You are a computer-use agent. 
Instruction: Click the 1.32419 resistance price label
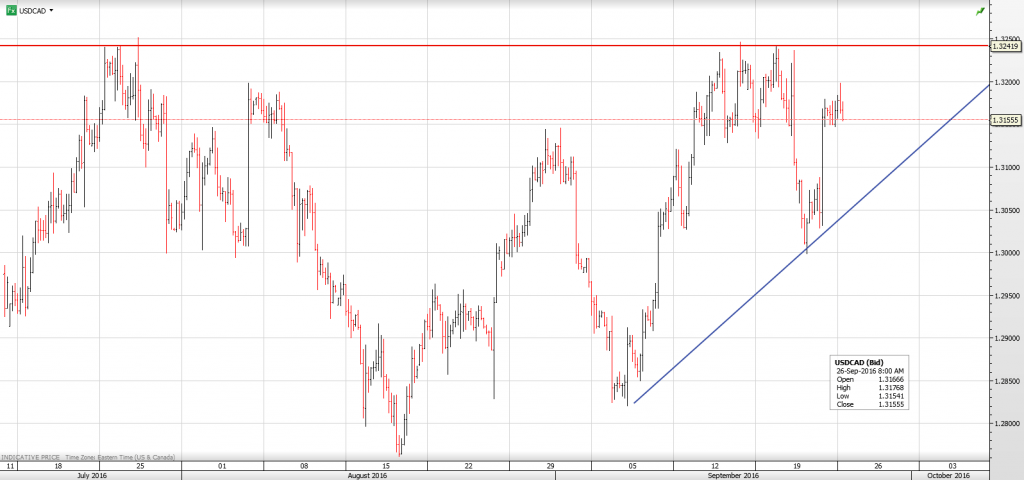pos(1005,46)
